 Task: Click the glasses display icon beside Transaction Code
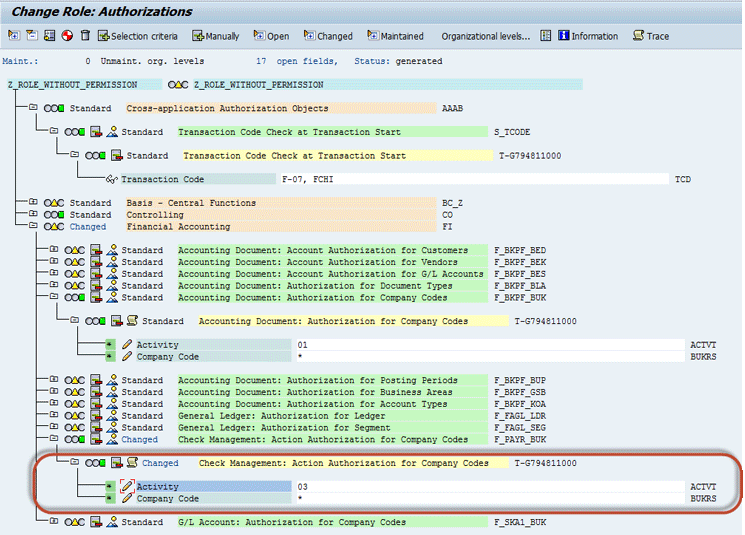coord(111,180)
